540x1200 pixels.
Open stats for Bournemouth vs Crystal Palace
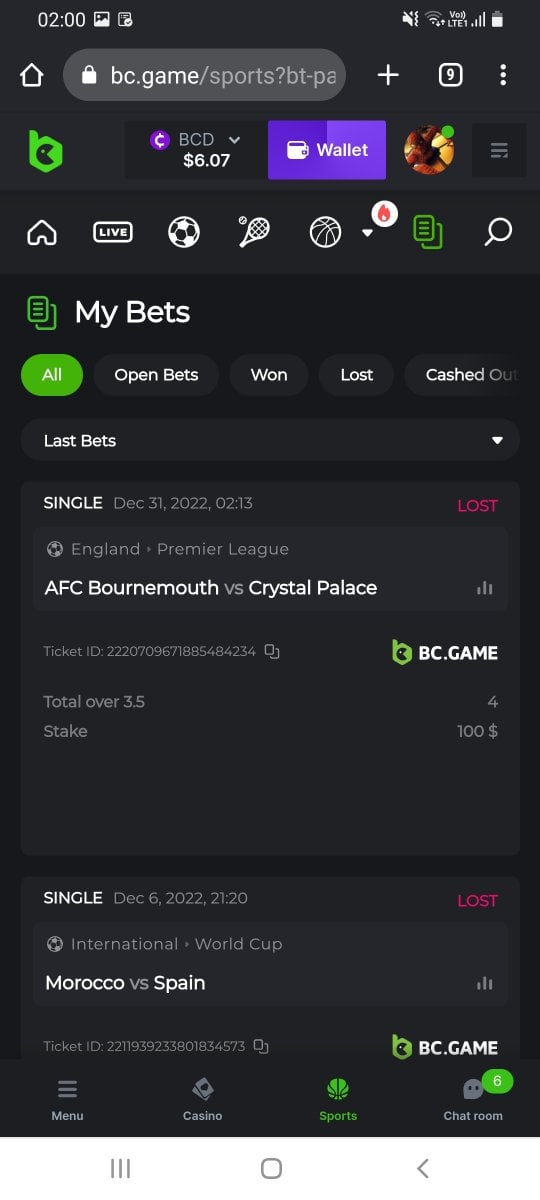(485, 588)
